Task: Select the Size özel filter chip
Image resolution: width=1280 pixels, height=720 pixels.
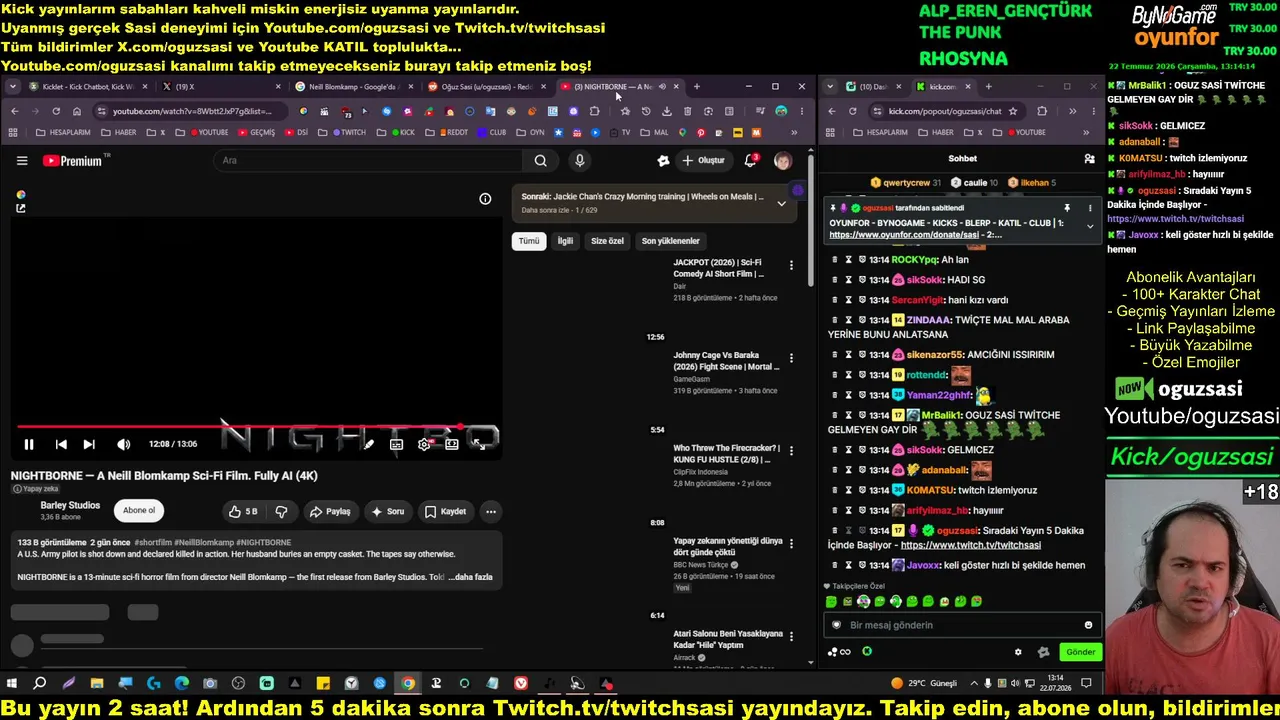Action: [x=607, y=241]
